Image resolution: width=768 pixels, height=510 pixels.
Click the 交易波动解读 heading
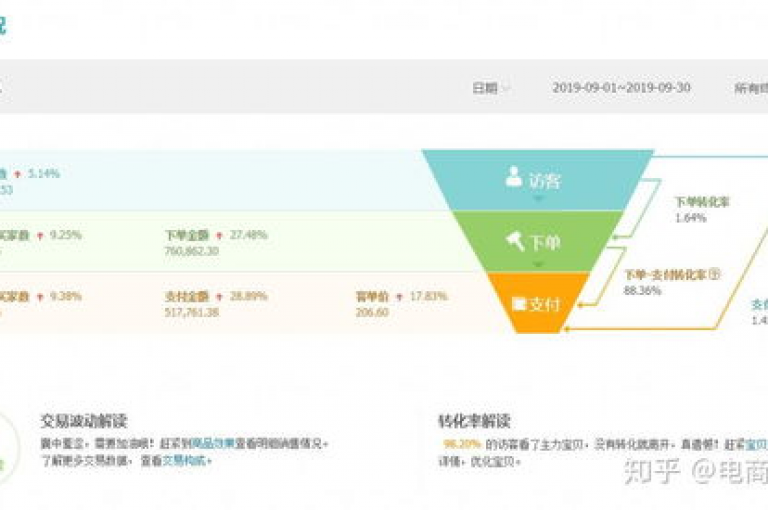pos(84,420)
